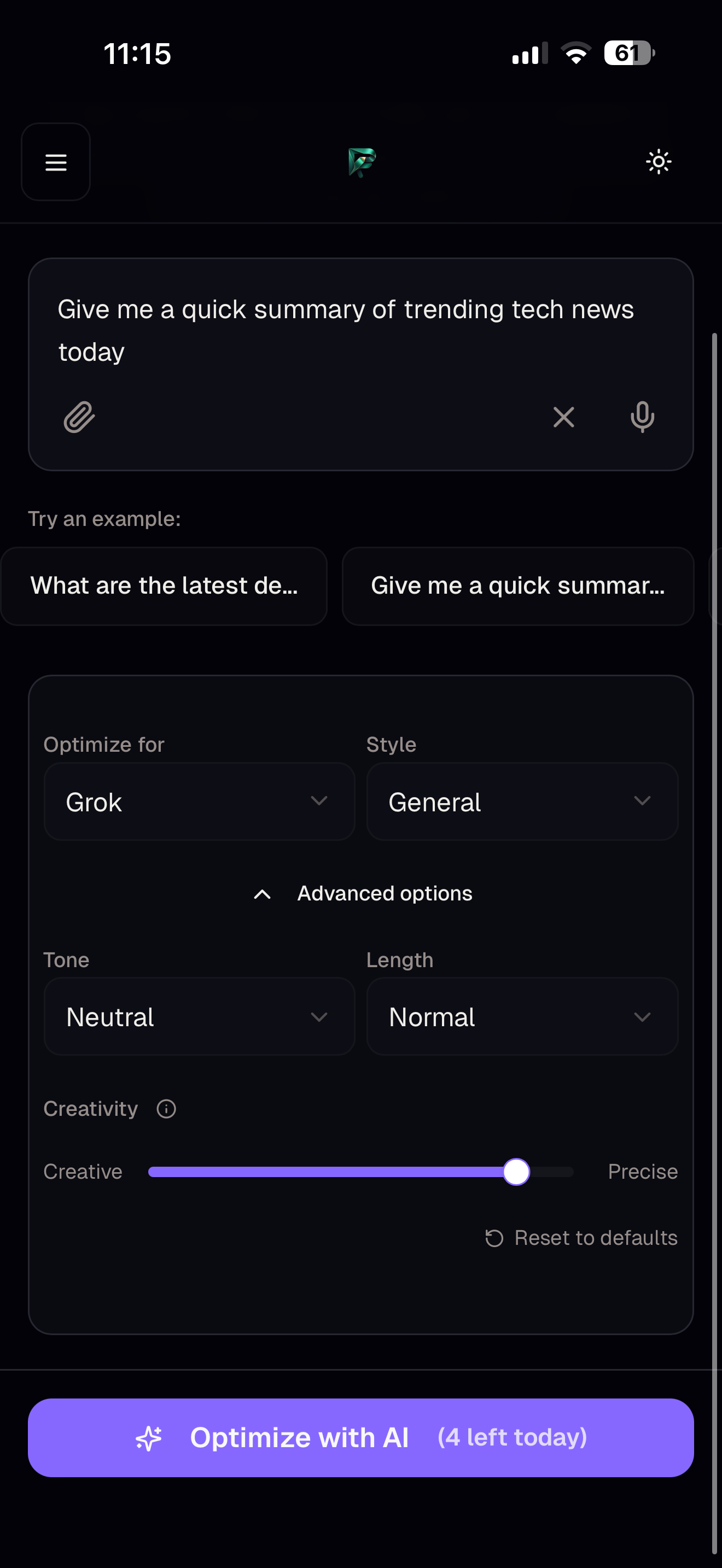722x1568 pixels.
Task: Open the Tone Neutral dropdown
Action: (x=200, y=1016)
